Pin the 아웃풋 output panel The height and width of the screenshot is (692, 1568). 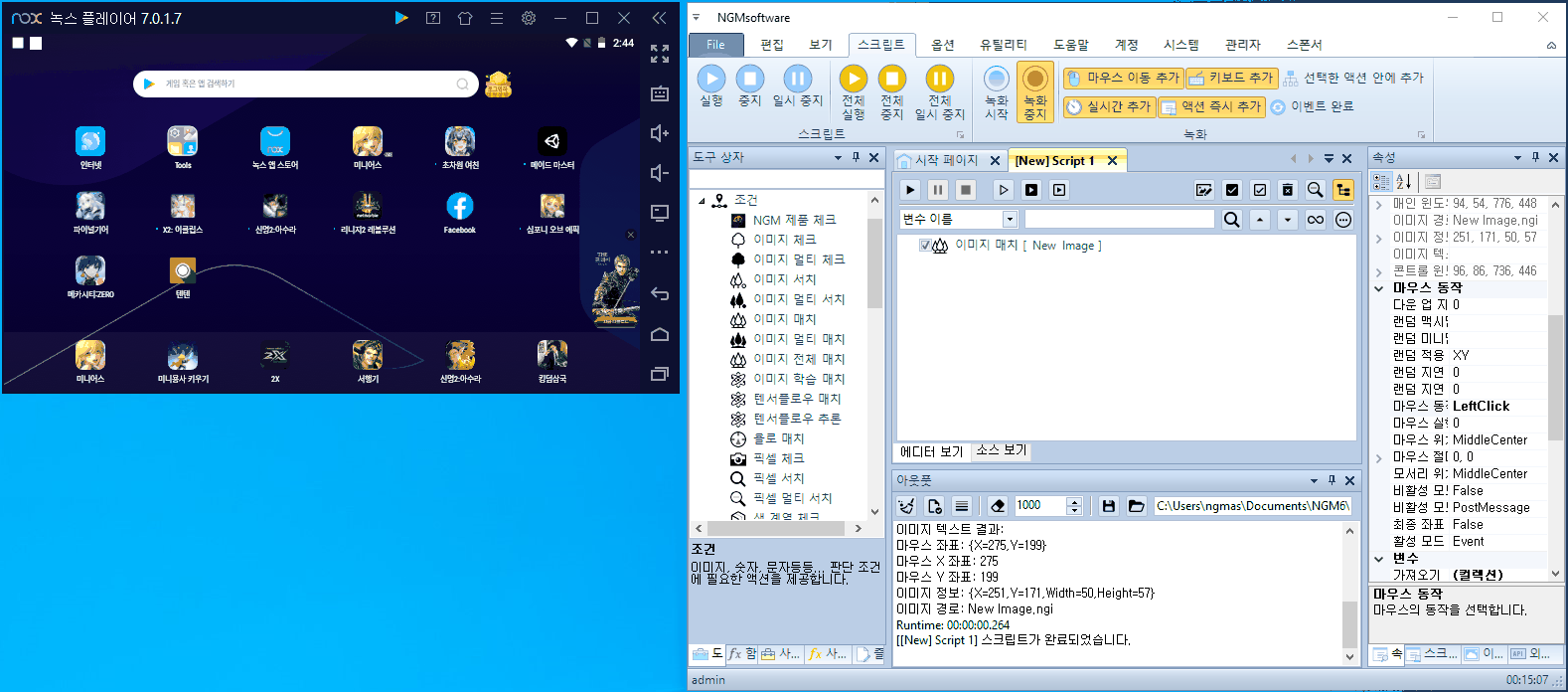(x=1332, y=480)
